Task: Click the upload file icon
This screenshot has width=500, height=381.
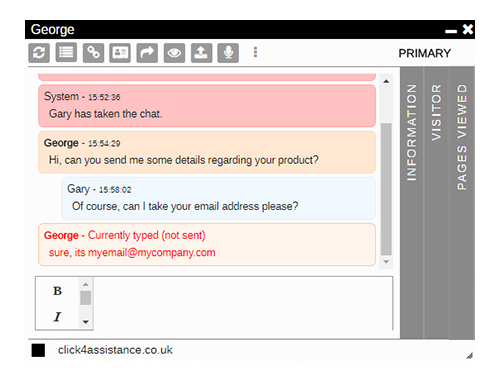Action: click(201, 53)
